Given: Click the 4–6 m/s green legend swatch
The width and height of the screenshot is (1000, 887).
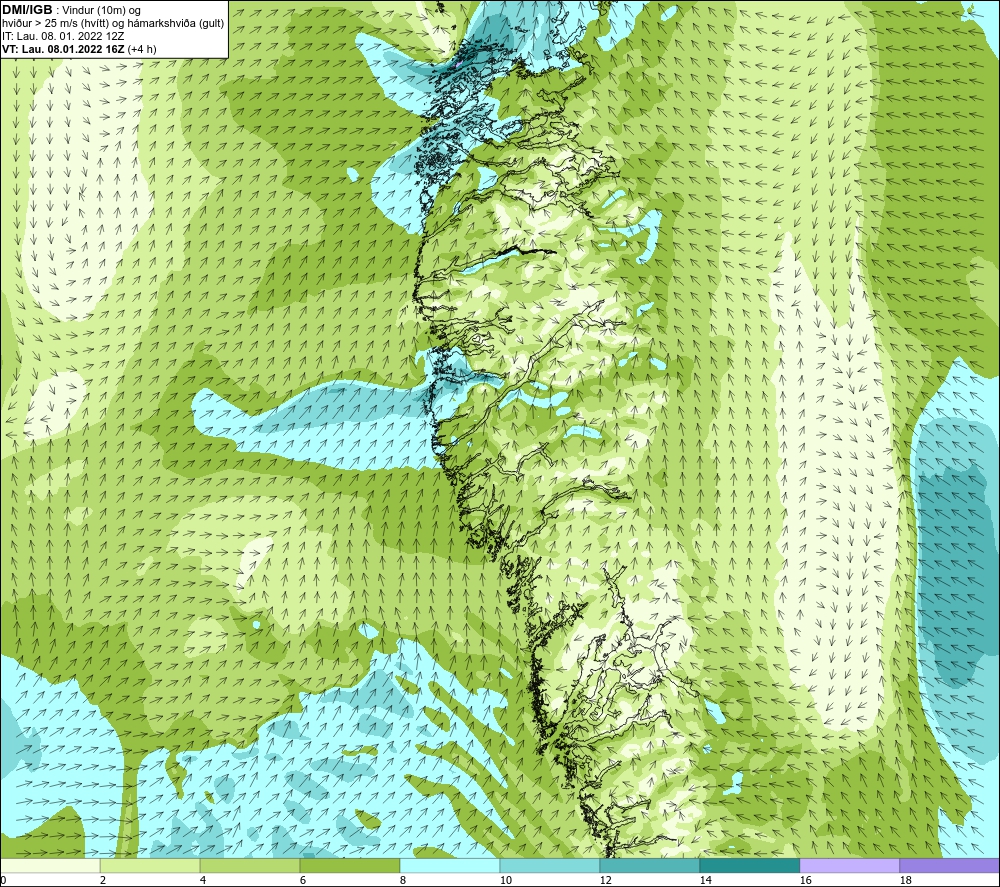Looking at the screenshot, I should coord(250,865).
